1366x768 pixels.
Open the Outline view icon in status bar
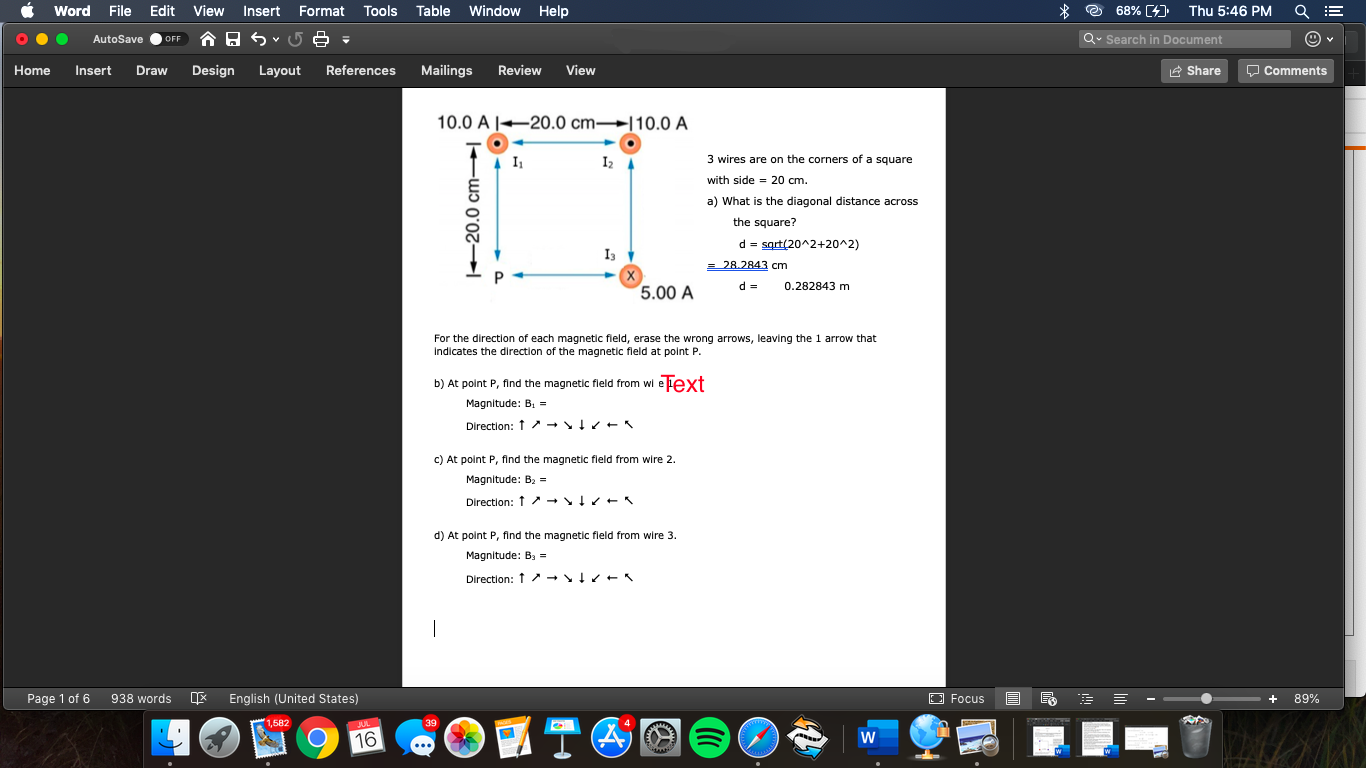point(1086,698)
